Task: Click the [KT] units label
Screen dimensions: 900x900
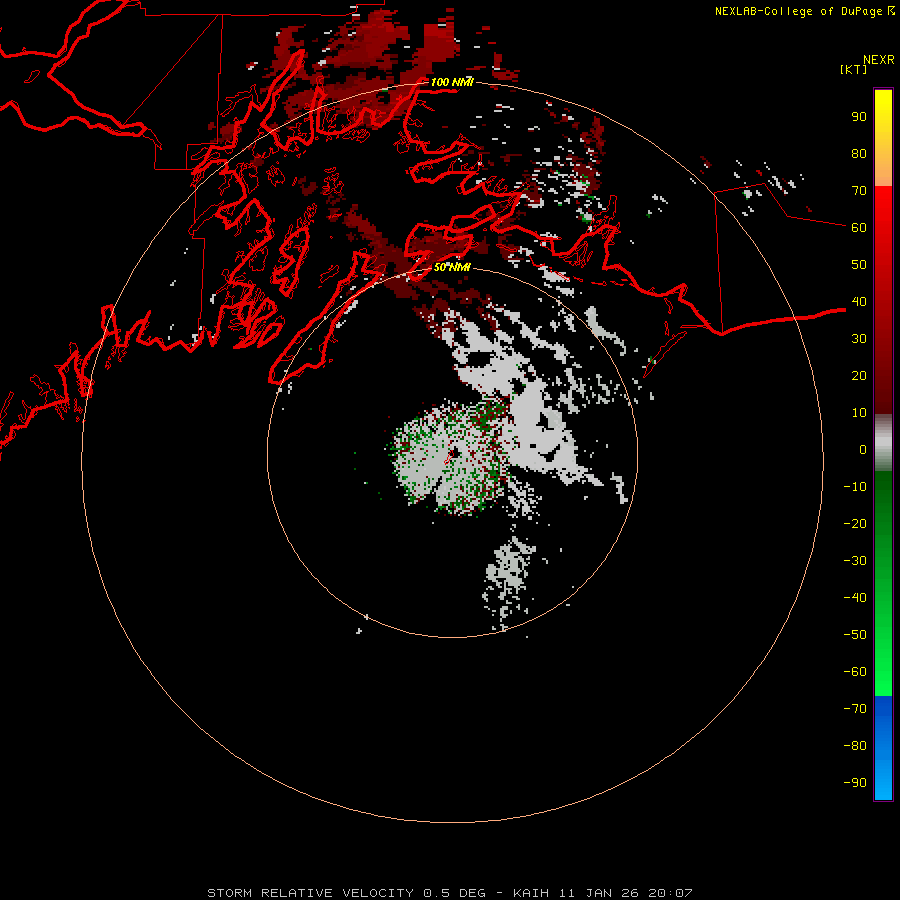Action: tap(854, 69)
